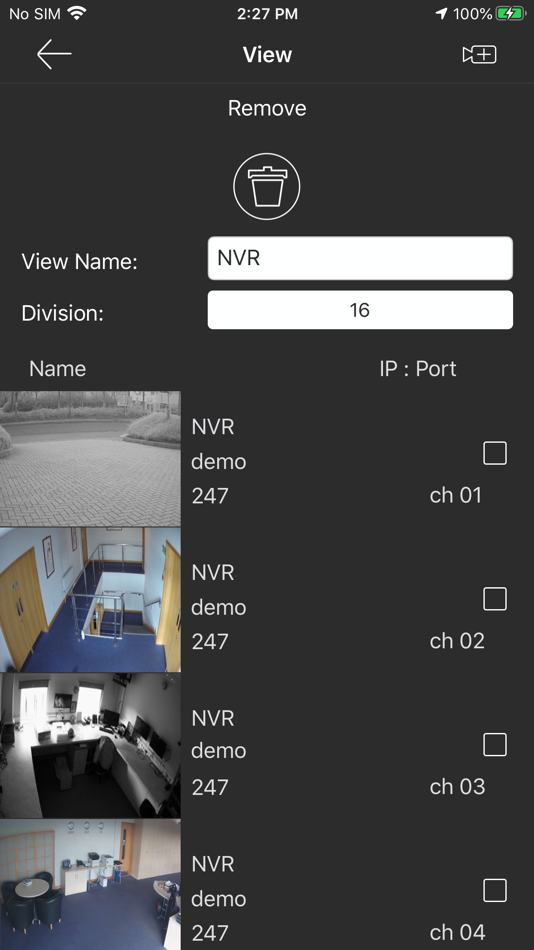Click the ch 01 label
Viewport: 534px width, 950px height.
point(455,495)
